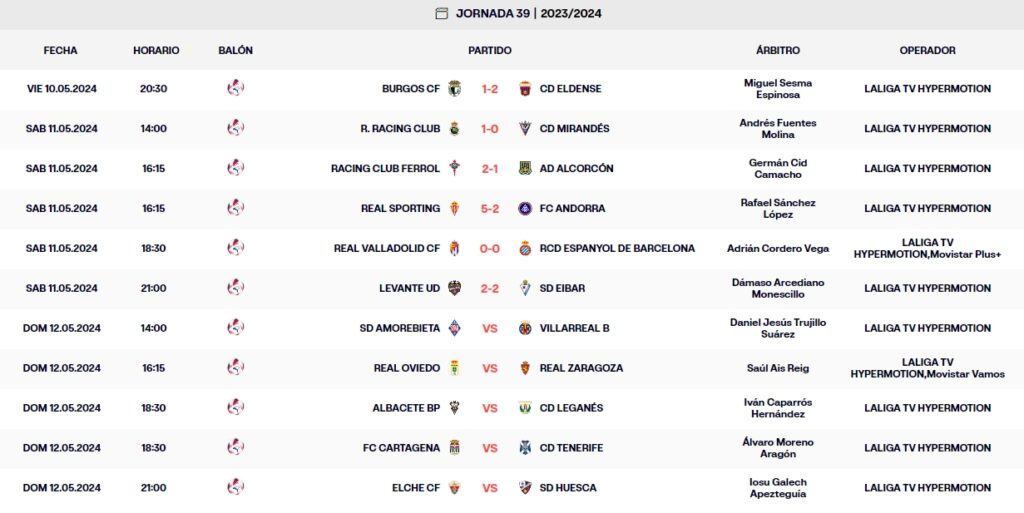Click the CD Tenerife club crest
This screenshot has width=1024, height=513.
pos(525,448)
